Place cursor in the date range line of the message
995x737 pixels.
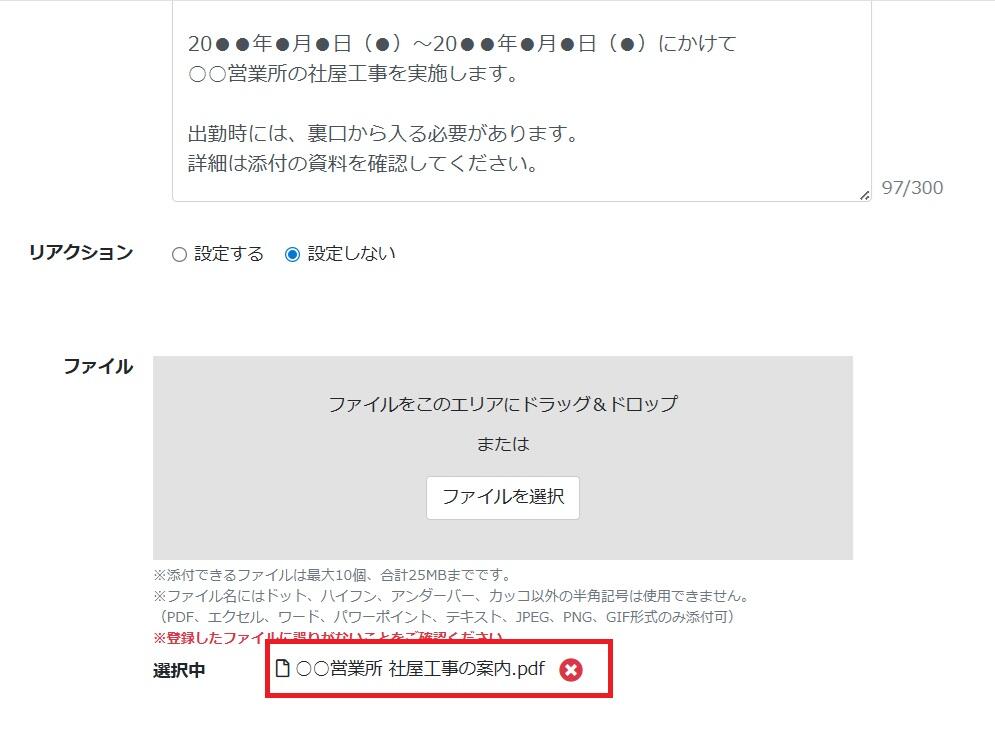click(x=462, y=43)
